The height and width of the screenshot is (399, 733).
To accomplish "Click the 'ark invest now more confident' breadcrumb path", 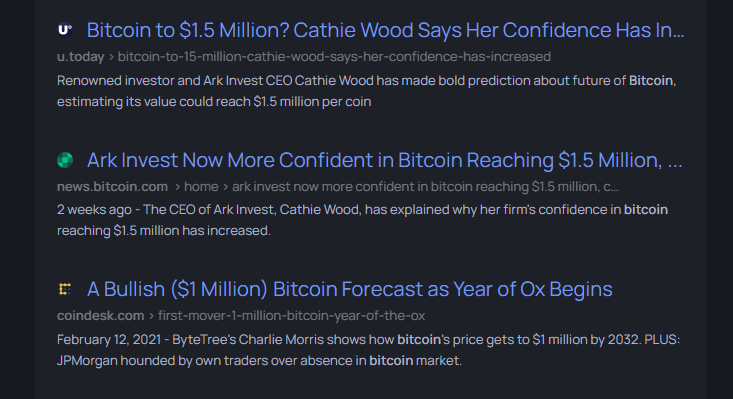I will click(425, 186).
